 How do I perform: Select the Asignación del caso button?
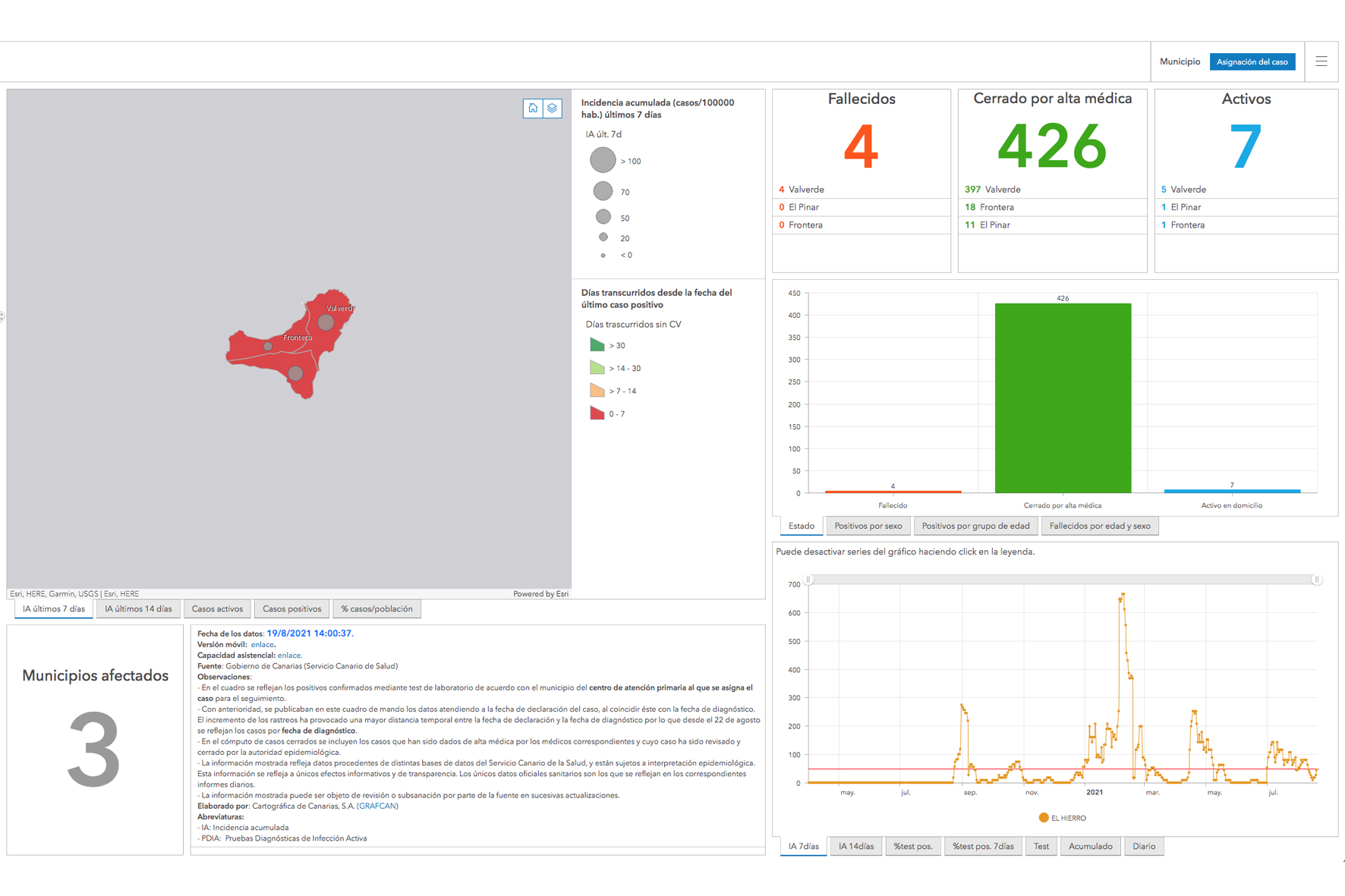point(1252,61)
